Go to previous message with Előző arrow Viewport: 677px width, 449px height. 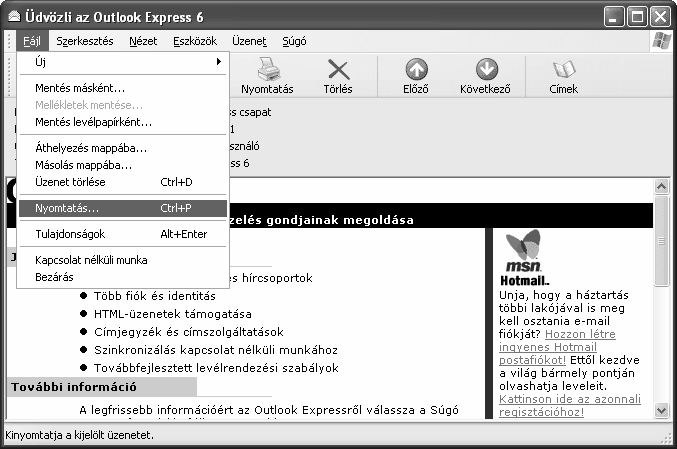pos(416,69)
